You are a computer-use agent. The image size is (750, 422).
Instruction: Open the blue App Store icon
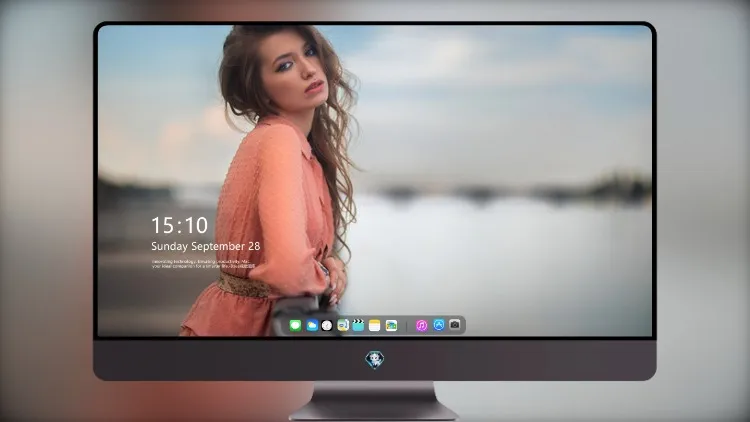(439, 325)
